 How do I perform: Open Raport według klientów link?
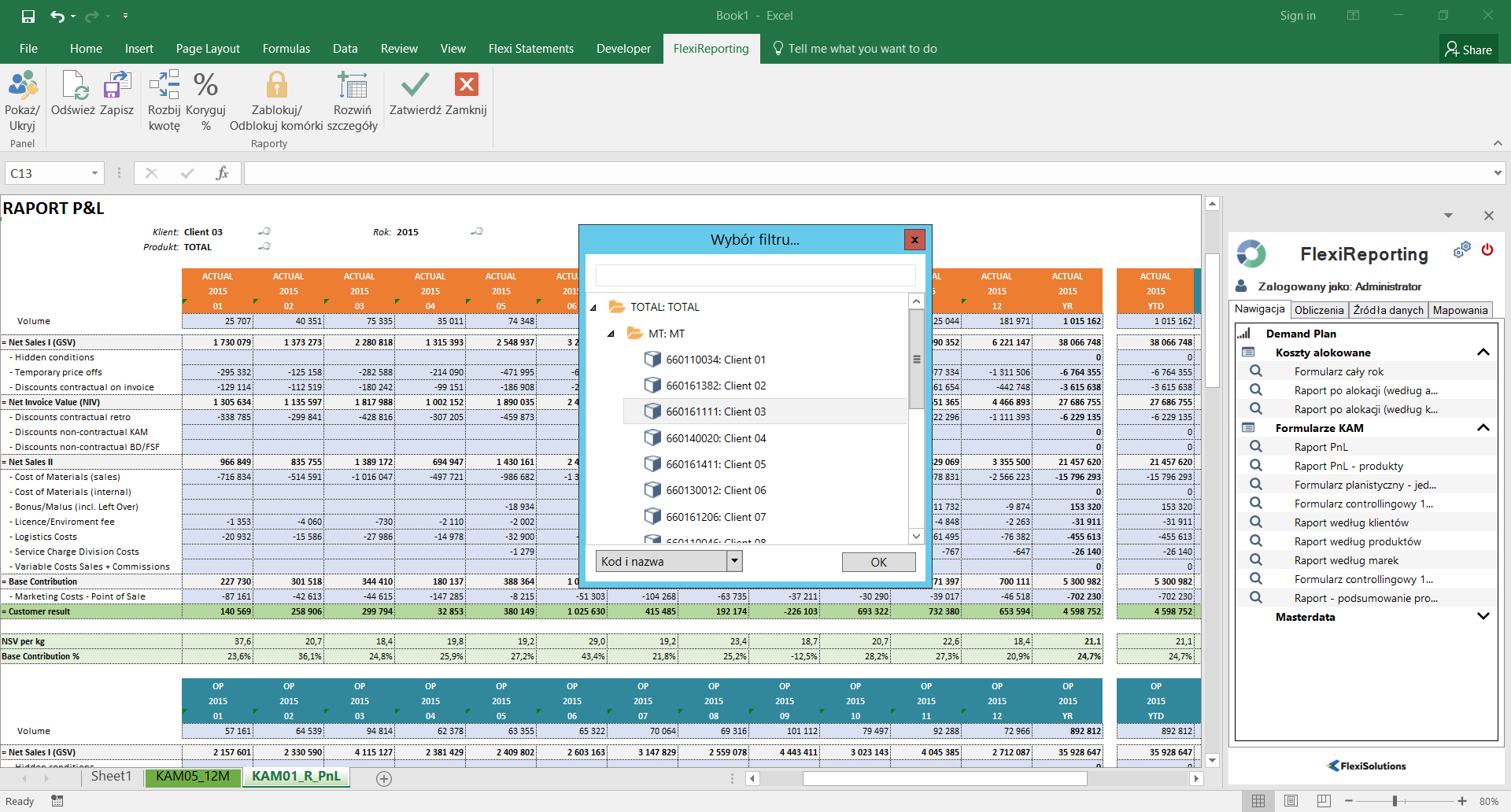click(1350, 522)
